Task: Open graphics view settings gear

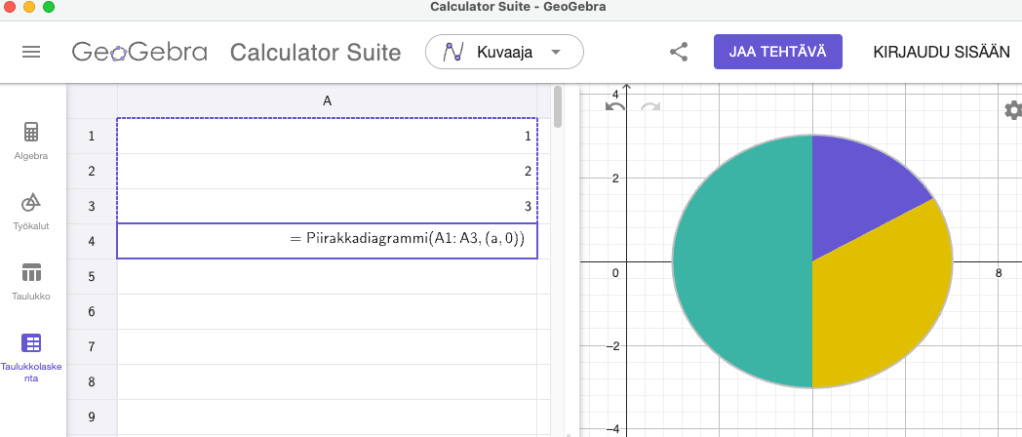Action: coord(1012,110)
